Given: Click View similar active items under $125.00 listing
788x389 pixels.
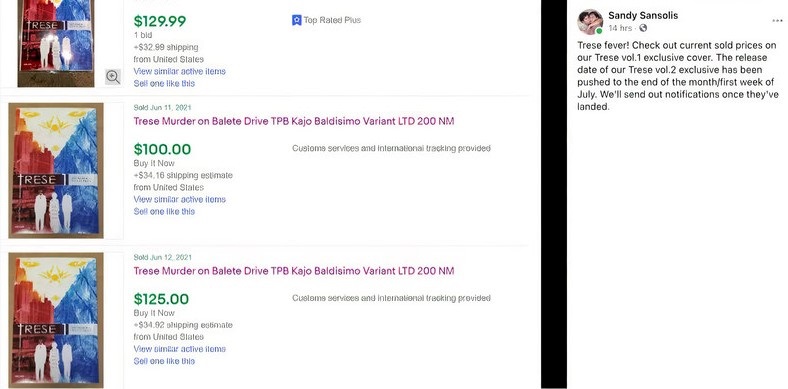Looking at the screenshot, I should [x=179, y=349].
